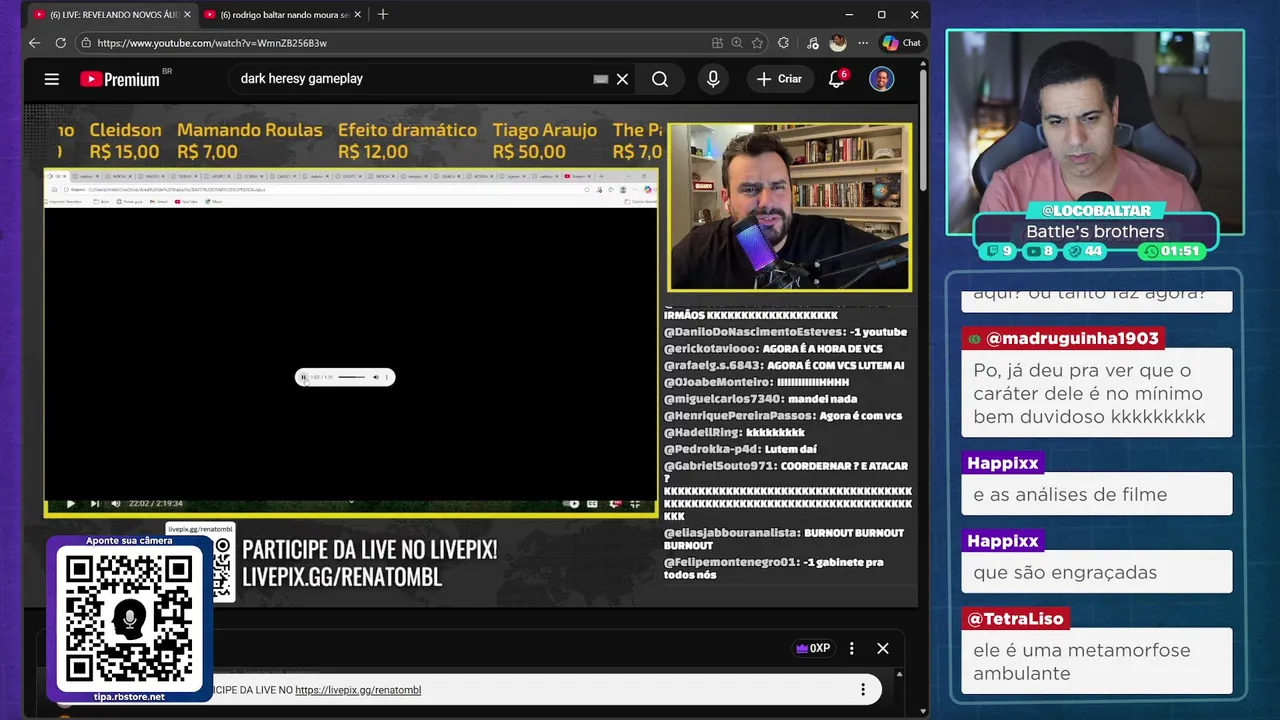Start voice search with the microphone
1280x720 pixels.
click(713, 79)
